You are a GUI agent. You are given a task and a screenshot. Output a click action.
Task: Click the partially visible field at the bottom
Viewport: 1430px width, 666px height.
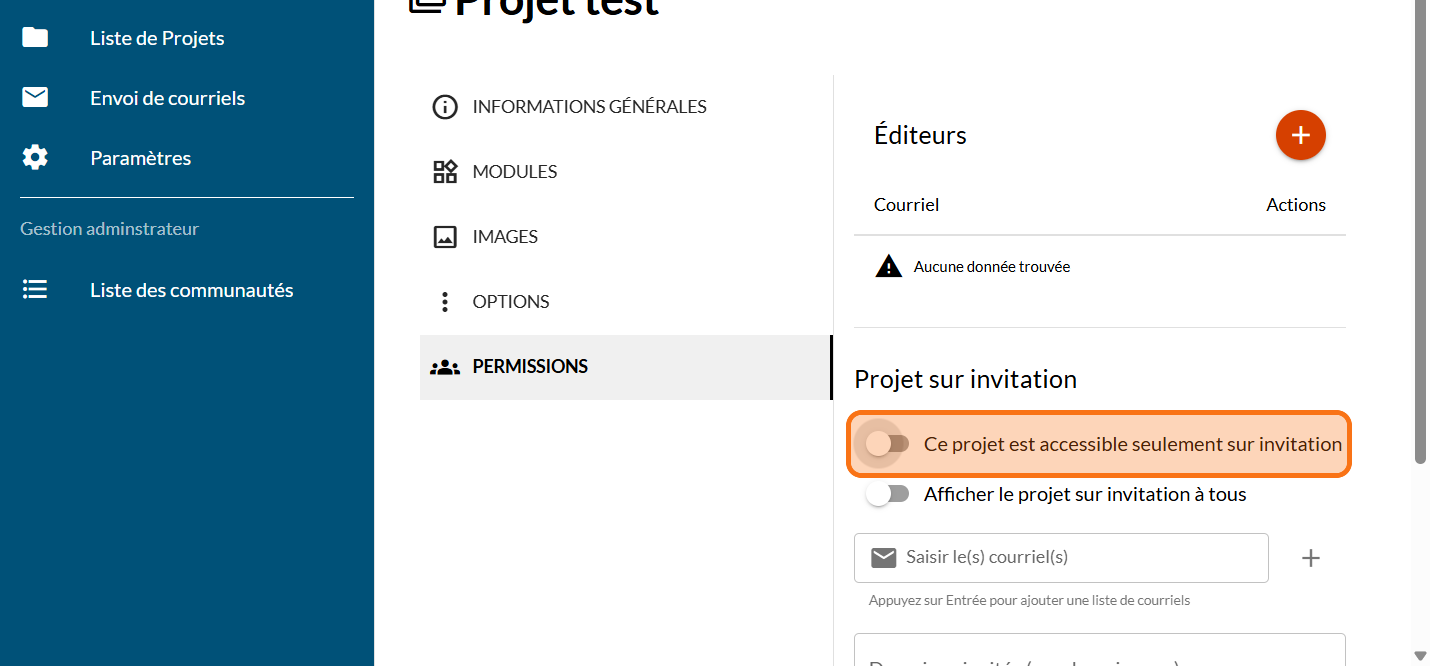(1099, 652)
